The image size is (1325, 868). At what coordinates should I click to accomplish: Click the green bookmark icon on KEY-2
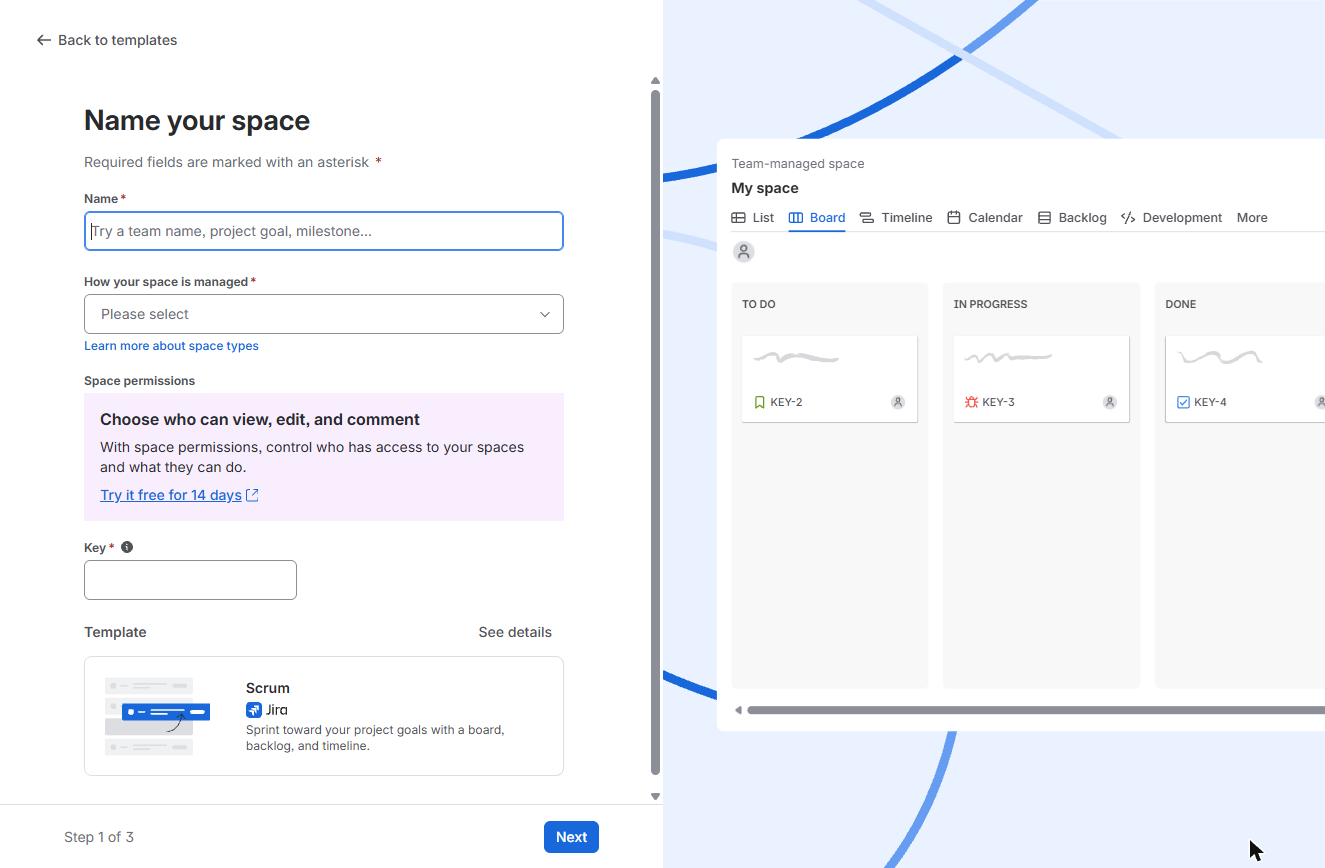point(759,402)
